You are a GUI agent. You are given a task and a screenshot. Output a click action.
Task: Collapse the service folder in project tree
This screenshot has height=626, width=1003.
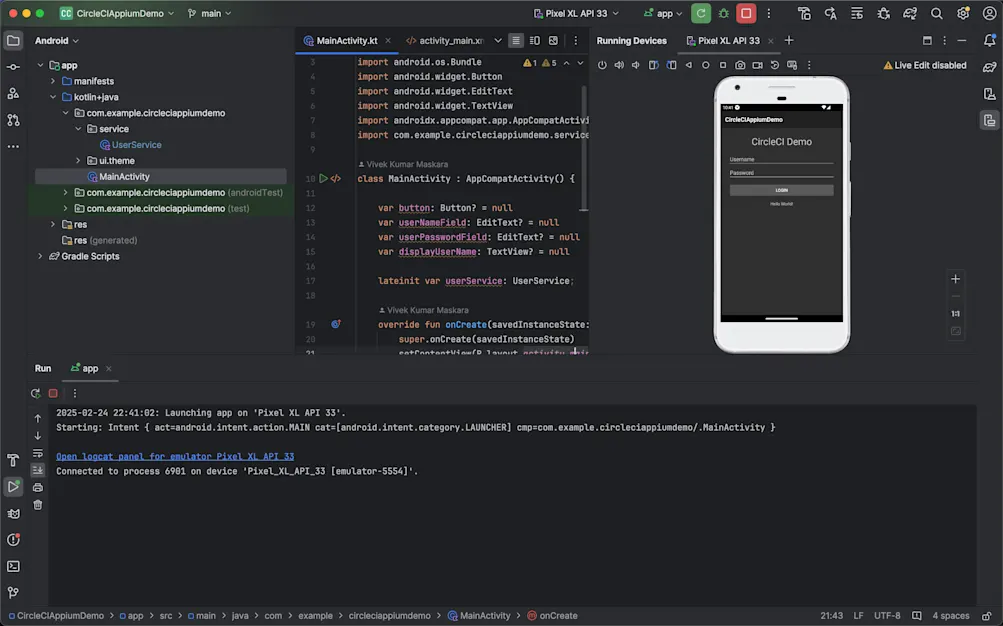(x=77, y=128)
